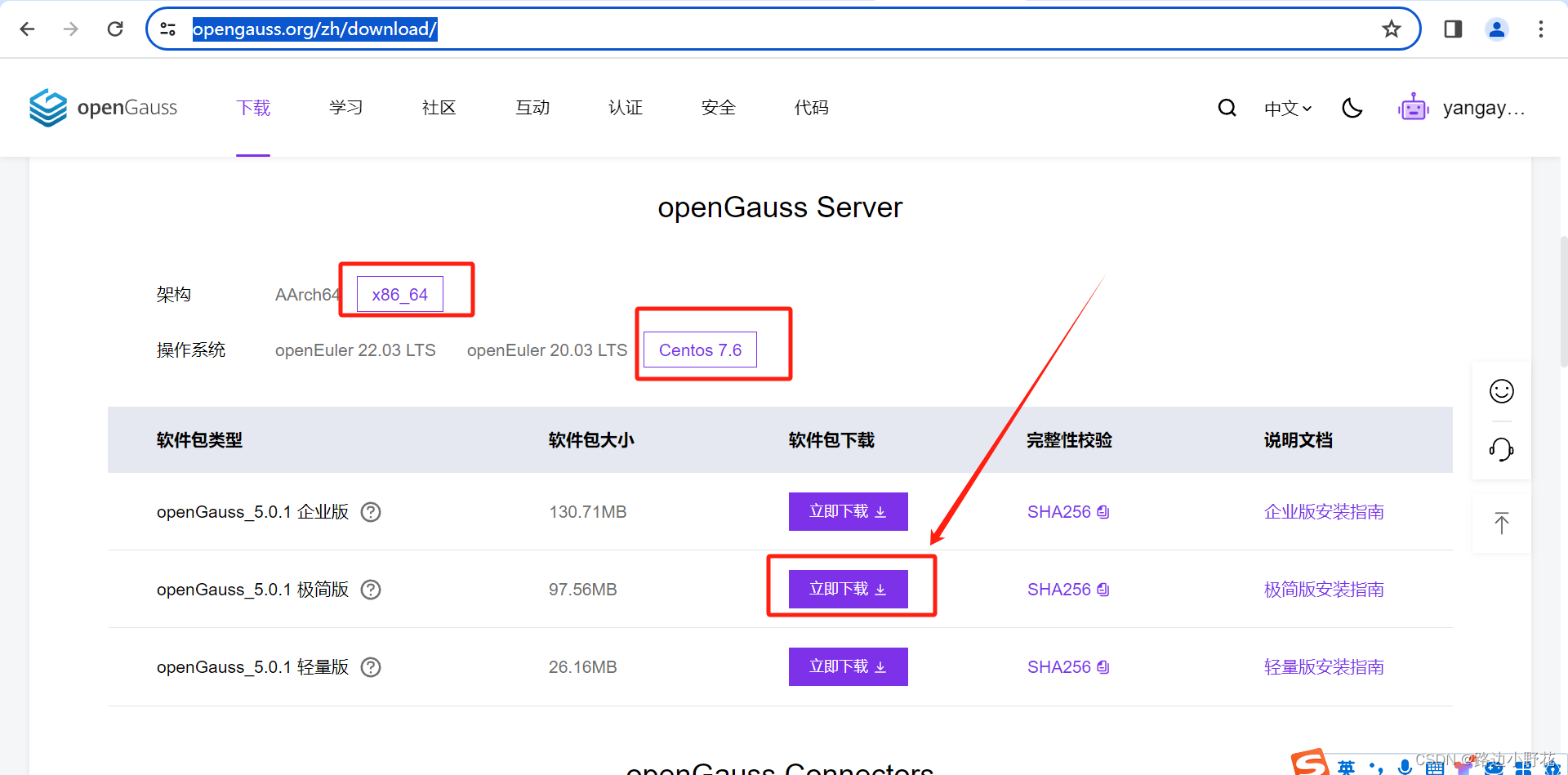The height and width of the screenshot is (775, 1568).
Task: Click the robot user avatar icon
Action: [x=1413, y=108]
